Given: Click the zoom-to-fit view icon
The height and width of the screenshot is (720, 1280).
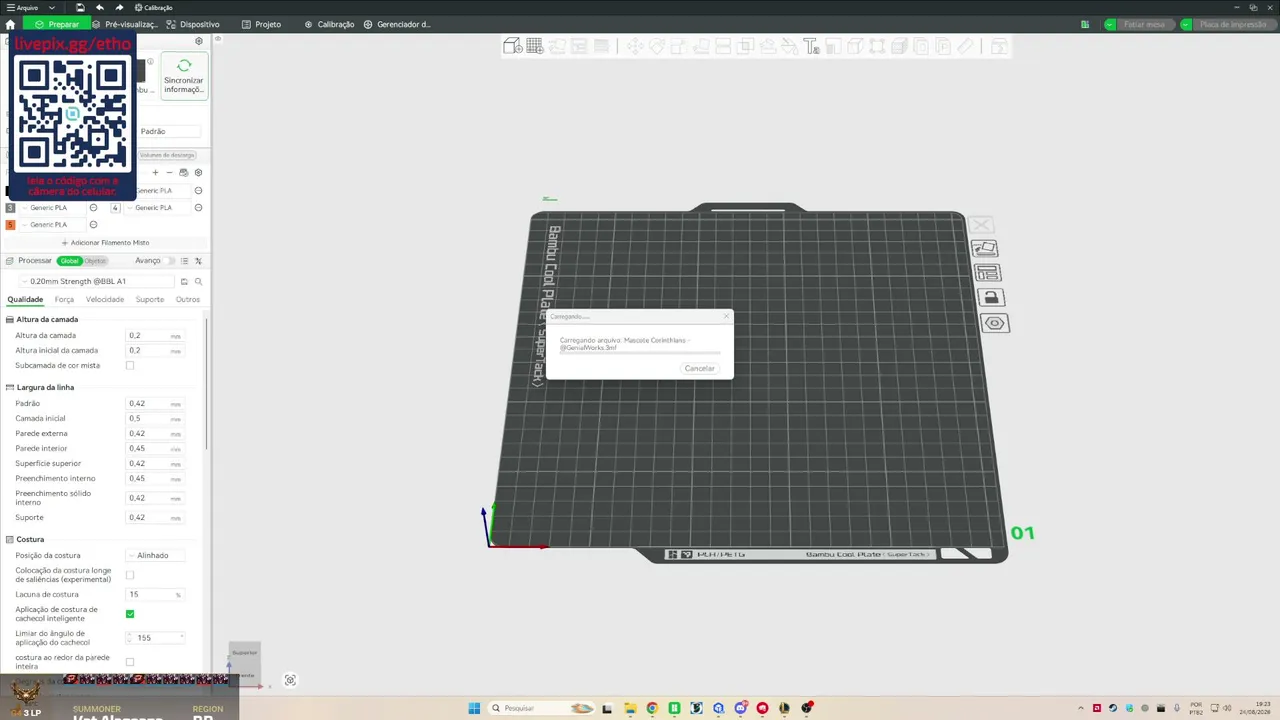Looking at the screenshot, I should (290, 680).
